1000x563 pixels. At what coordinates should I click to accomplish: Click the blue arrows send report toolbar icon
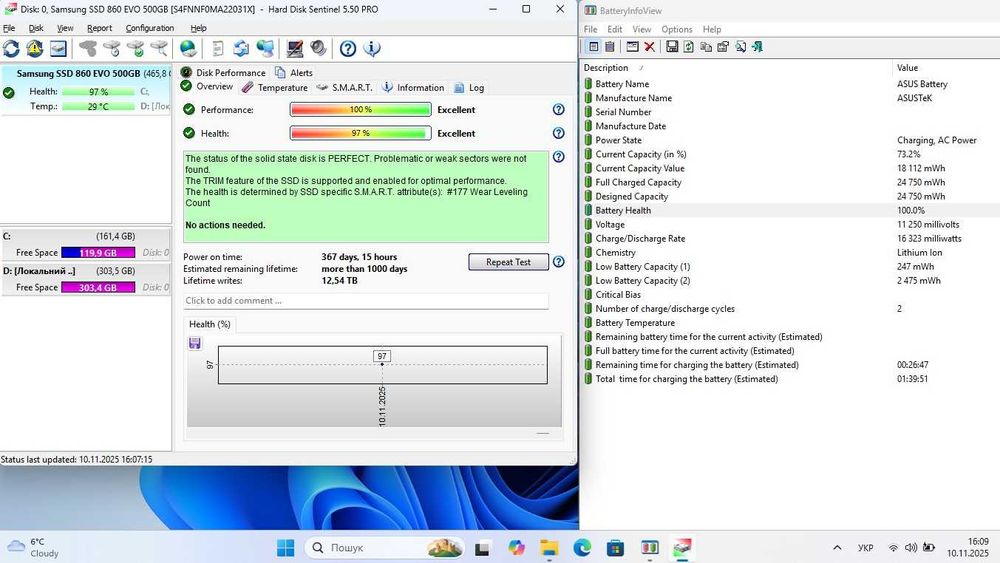click(241, 48)
